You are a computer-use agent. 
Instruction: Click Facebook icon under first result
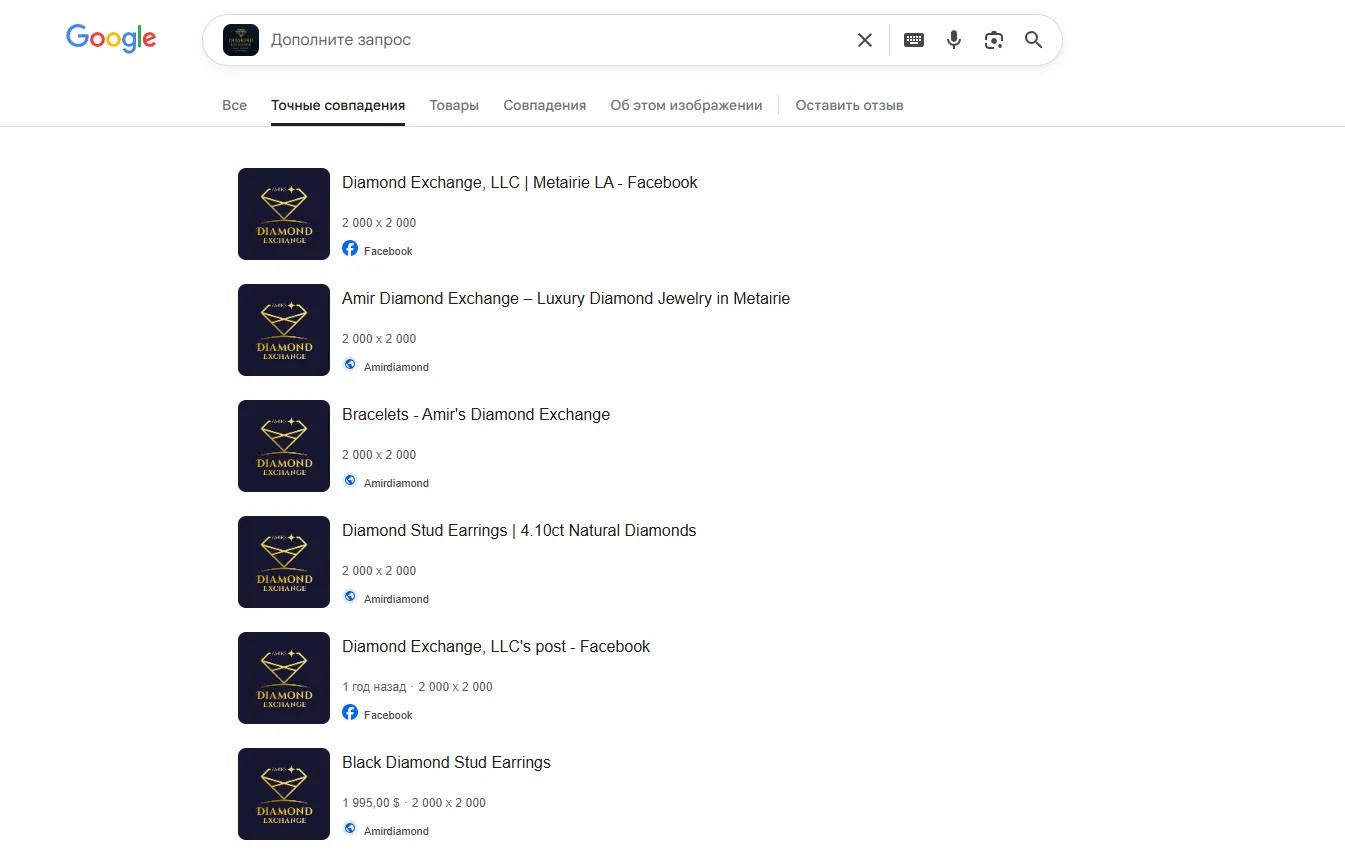click(x=350, y=248)
